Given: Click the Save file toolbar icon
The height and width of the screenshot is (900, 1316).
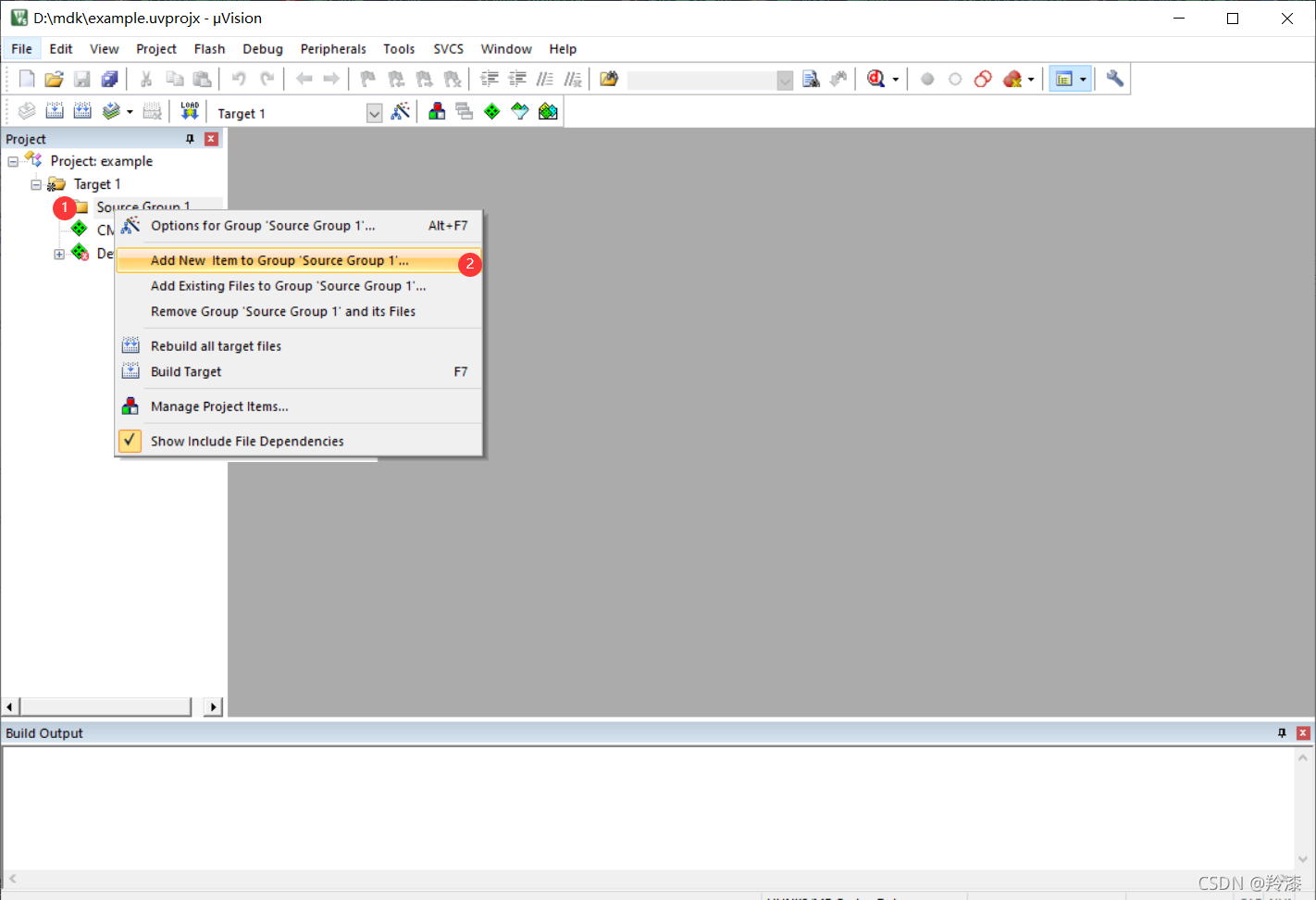Looking at the screenshot, I should (82, 79).
